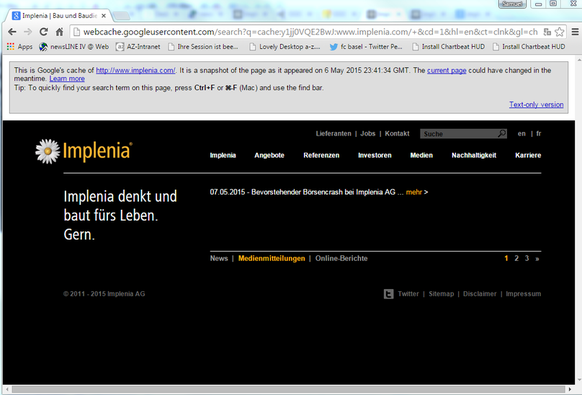582x395 pixels.
Task: Open the Chrome hamburger menu
Action: coord(575,32)
